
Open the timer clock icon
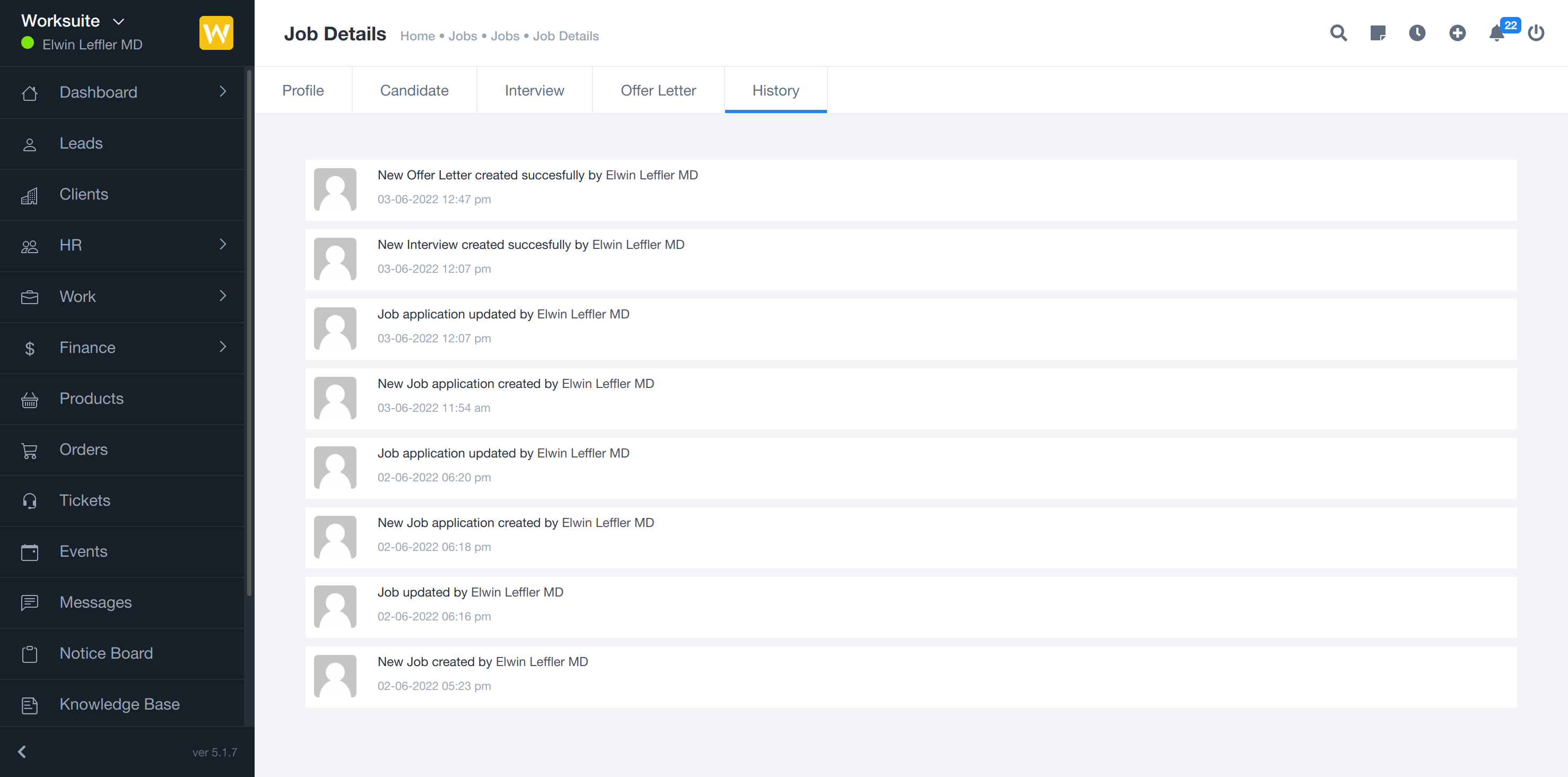(x=1417, y=33)
